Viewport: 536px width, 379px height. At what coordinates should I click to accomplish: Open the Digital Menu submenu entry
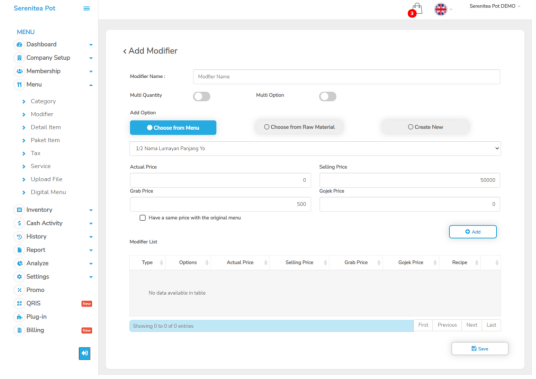coord(48,192)
